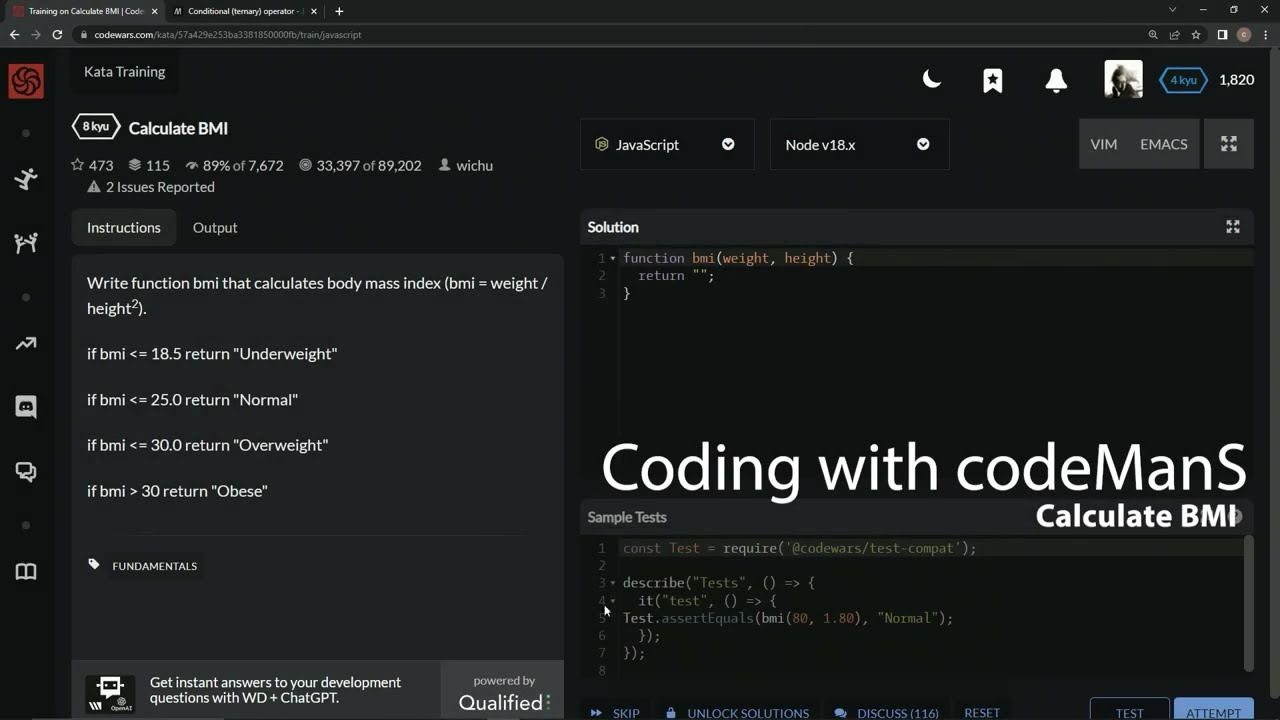Click the Sample Tests scrollbar
1280x720 pixels.
click(1248, 603)
